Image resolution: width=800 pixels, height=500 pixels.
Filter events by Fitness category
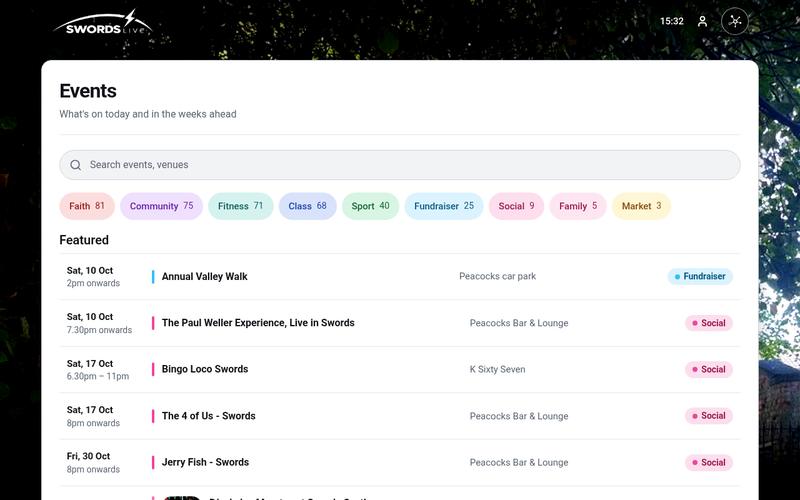(x=240, y=206)
